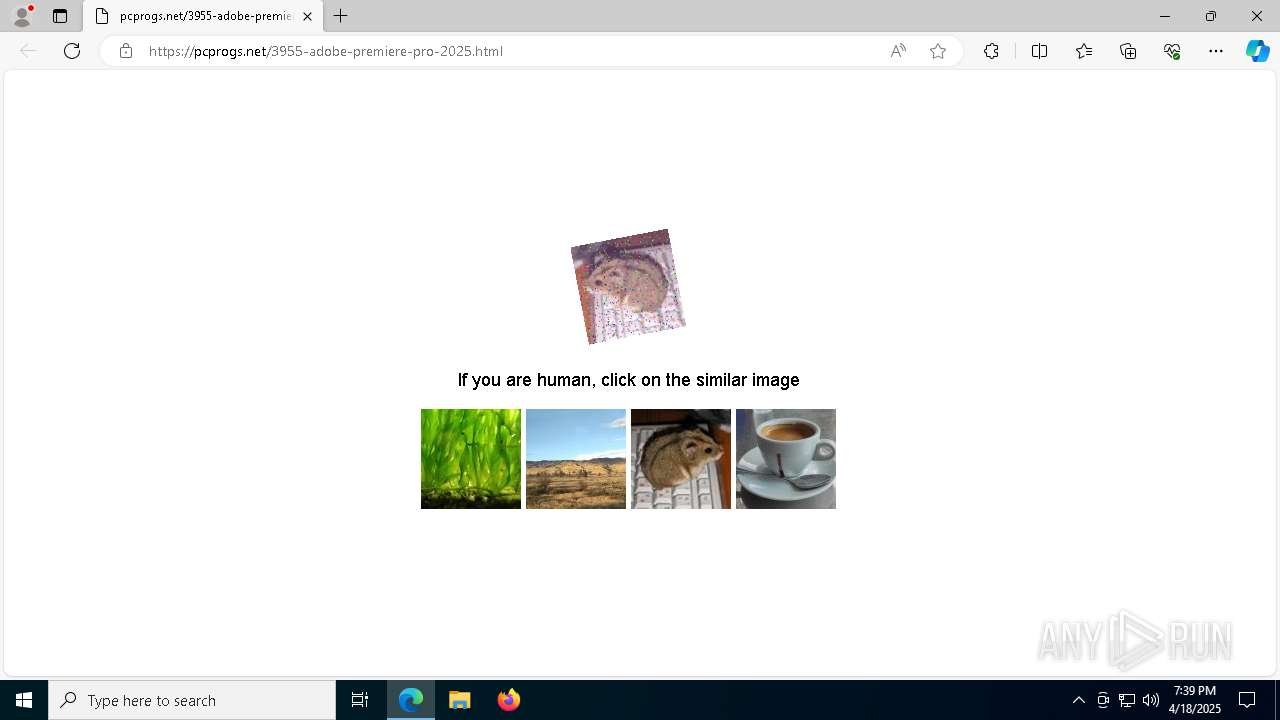Screen dimensions: 1280x720
Task: Click the rotated noisy hamster sample image
Action: coord(628,287)
